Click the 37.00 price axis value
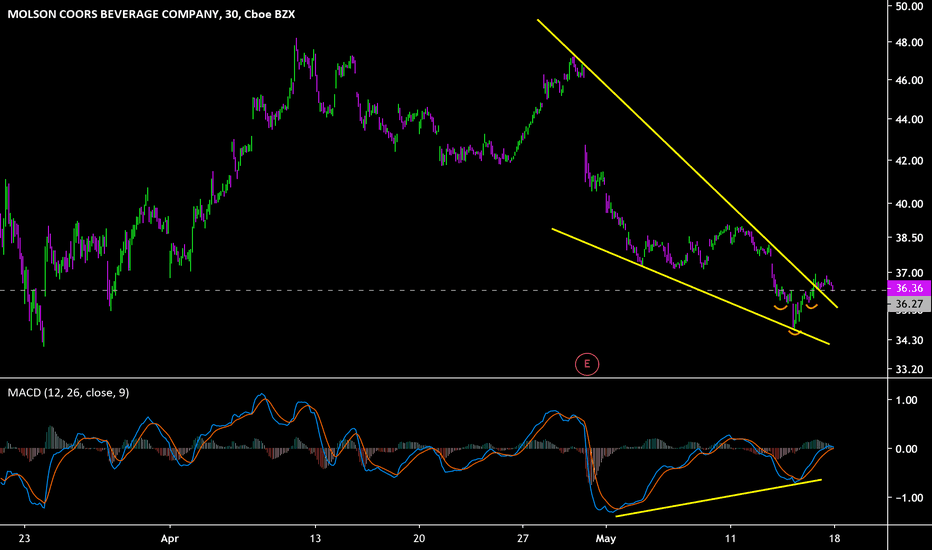The height and width of the screenshot is (550, 932). click(x=909, y=274)
